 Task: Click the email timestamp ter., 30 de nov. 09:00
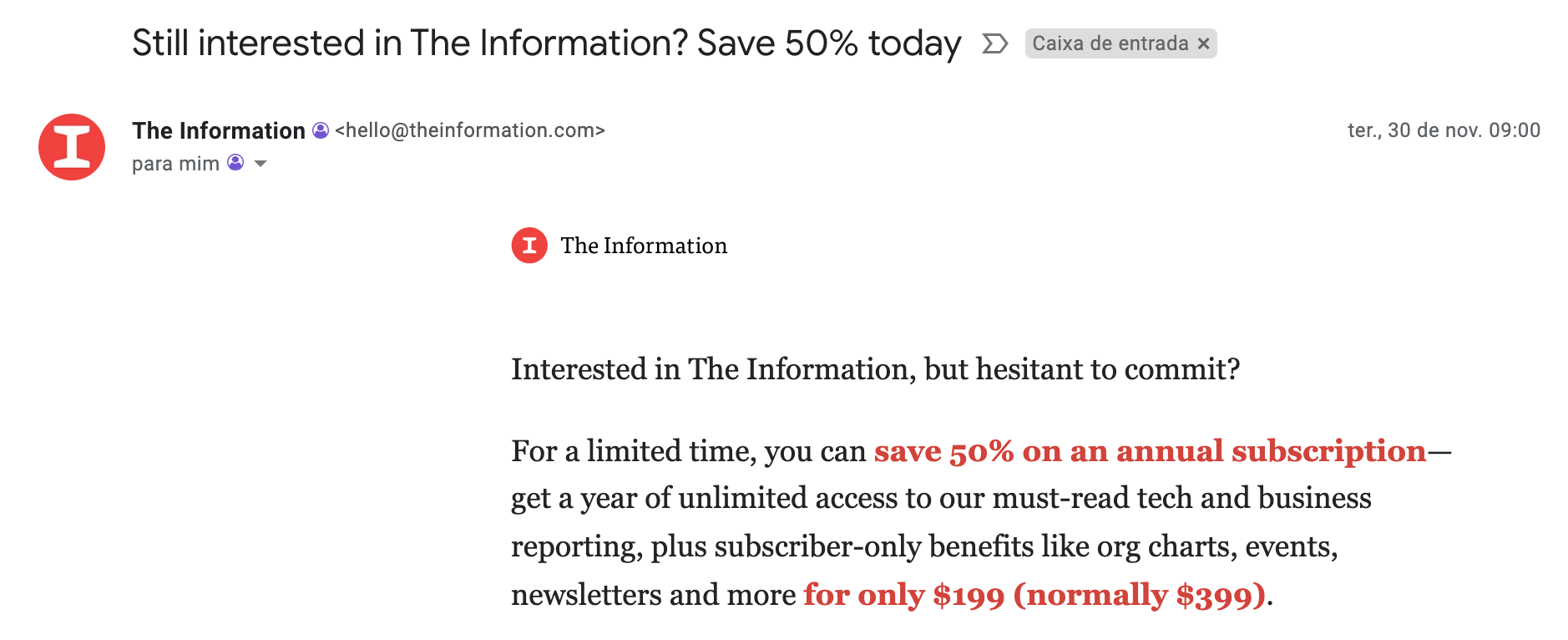(1444, 130)
